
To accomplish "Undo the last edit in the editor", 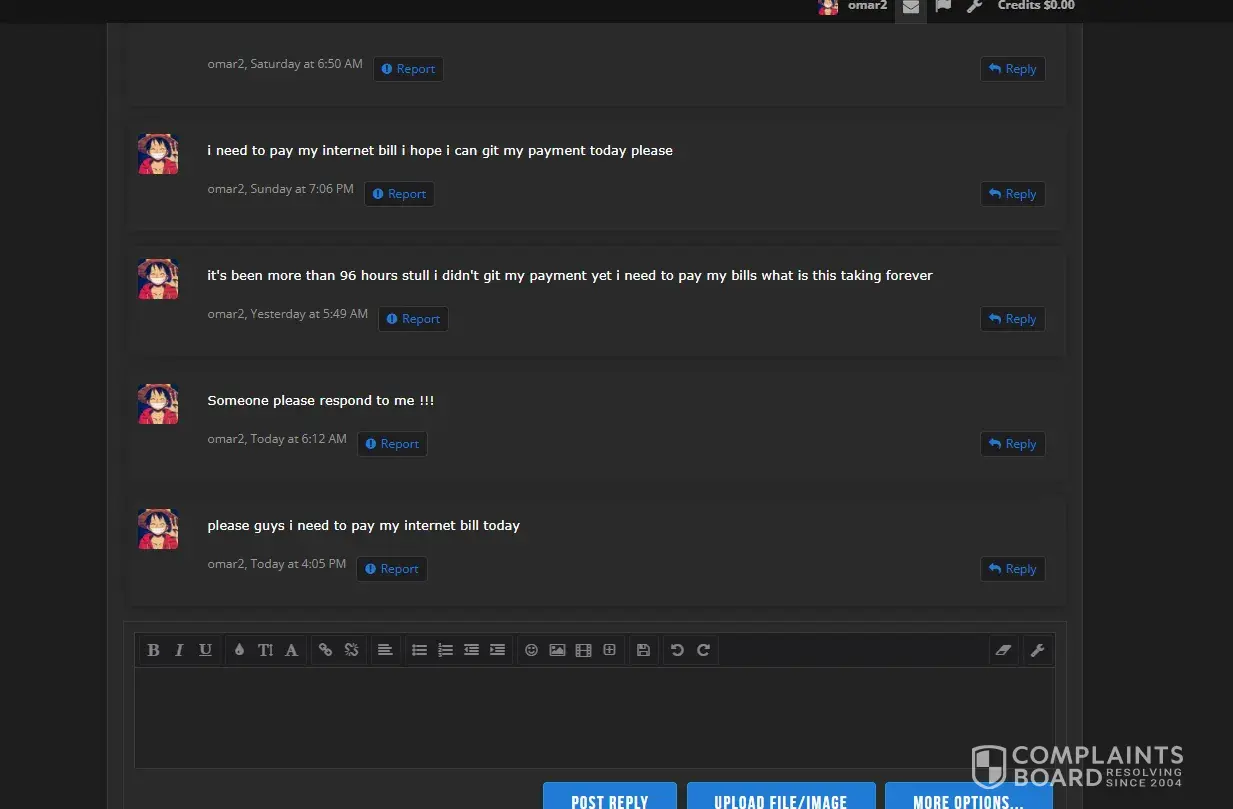I will (677, 650).
